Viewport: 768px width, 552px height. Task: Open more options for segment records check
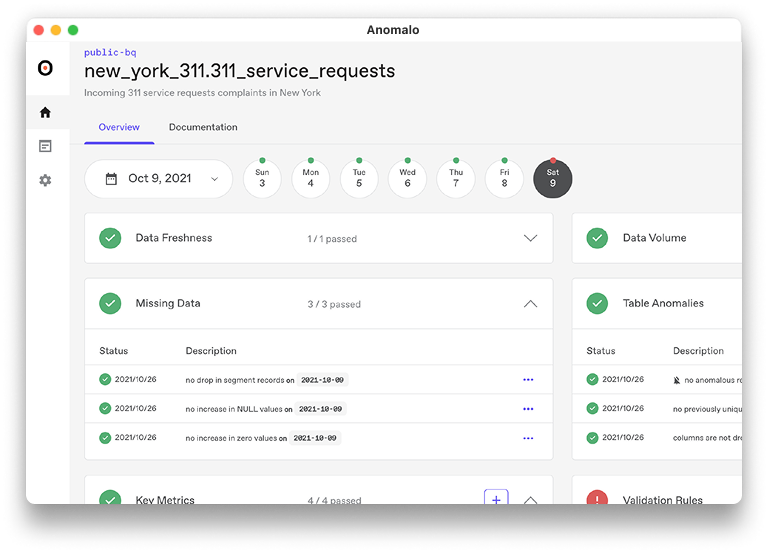click(528, 380)
